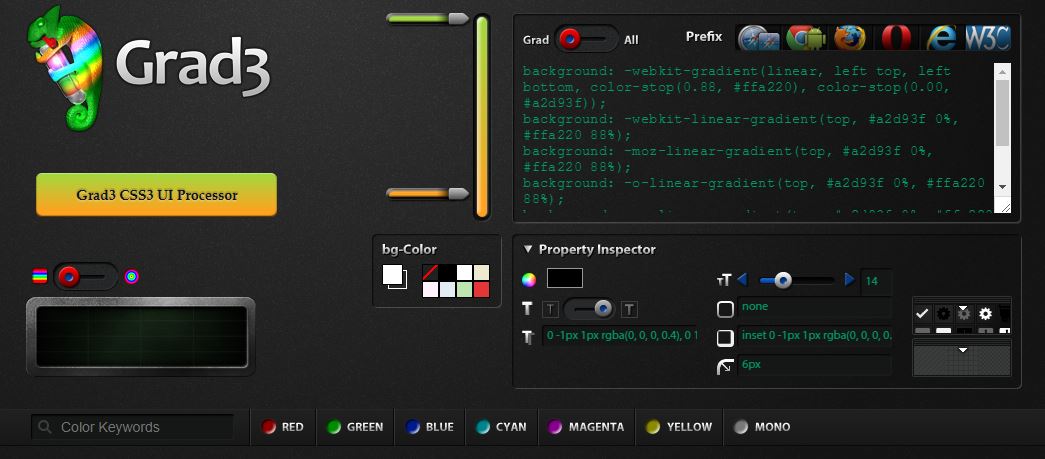The image size is (1045, 459).
Task: Expand the icon palette dropdown arrow
Action: (x=962, y=308)
